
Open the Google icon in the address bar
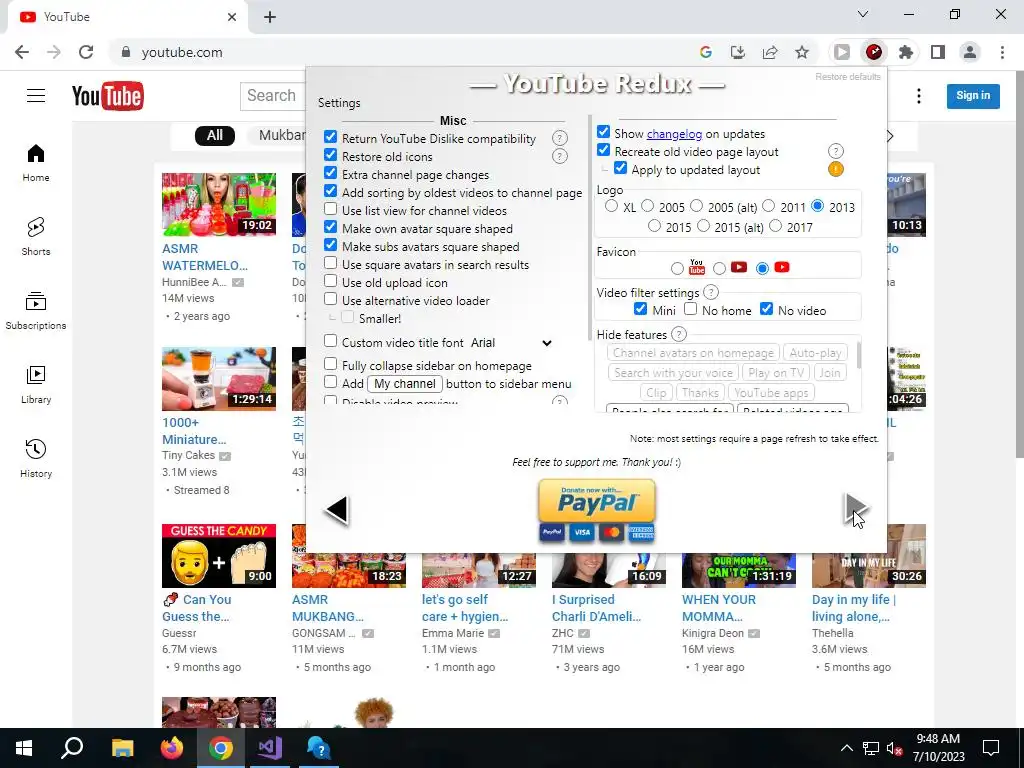[x=705, y=52]
